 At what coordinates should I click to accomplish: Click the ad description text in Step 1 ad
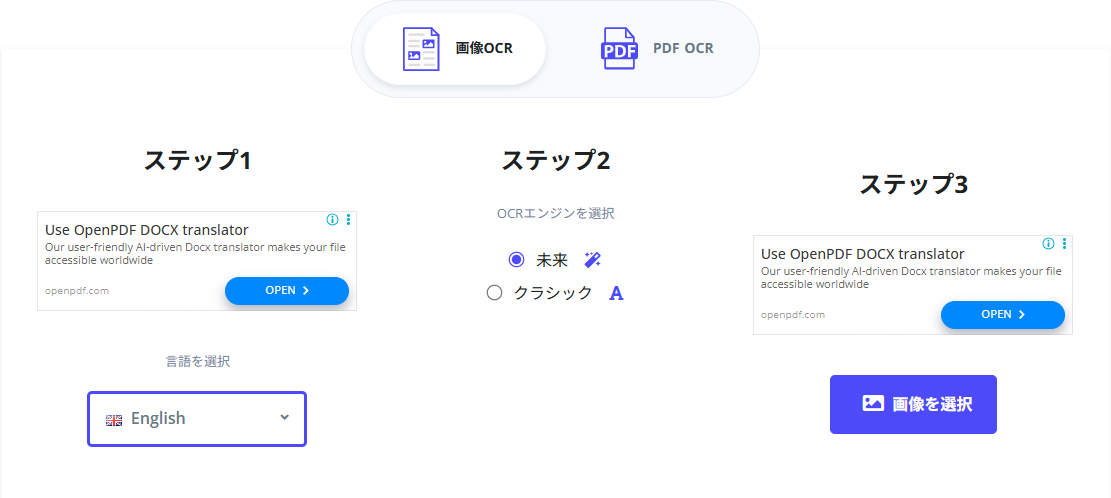click(196, 254)
